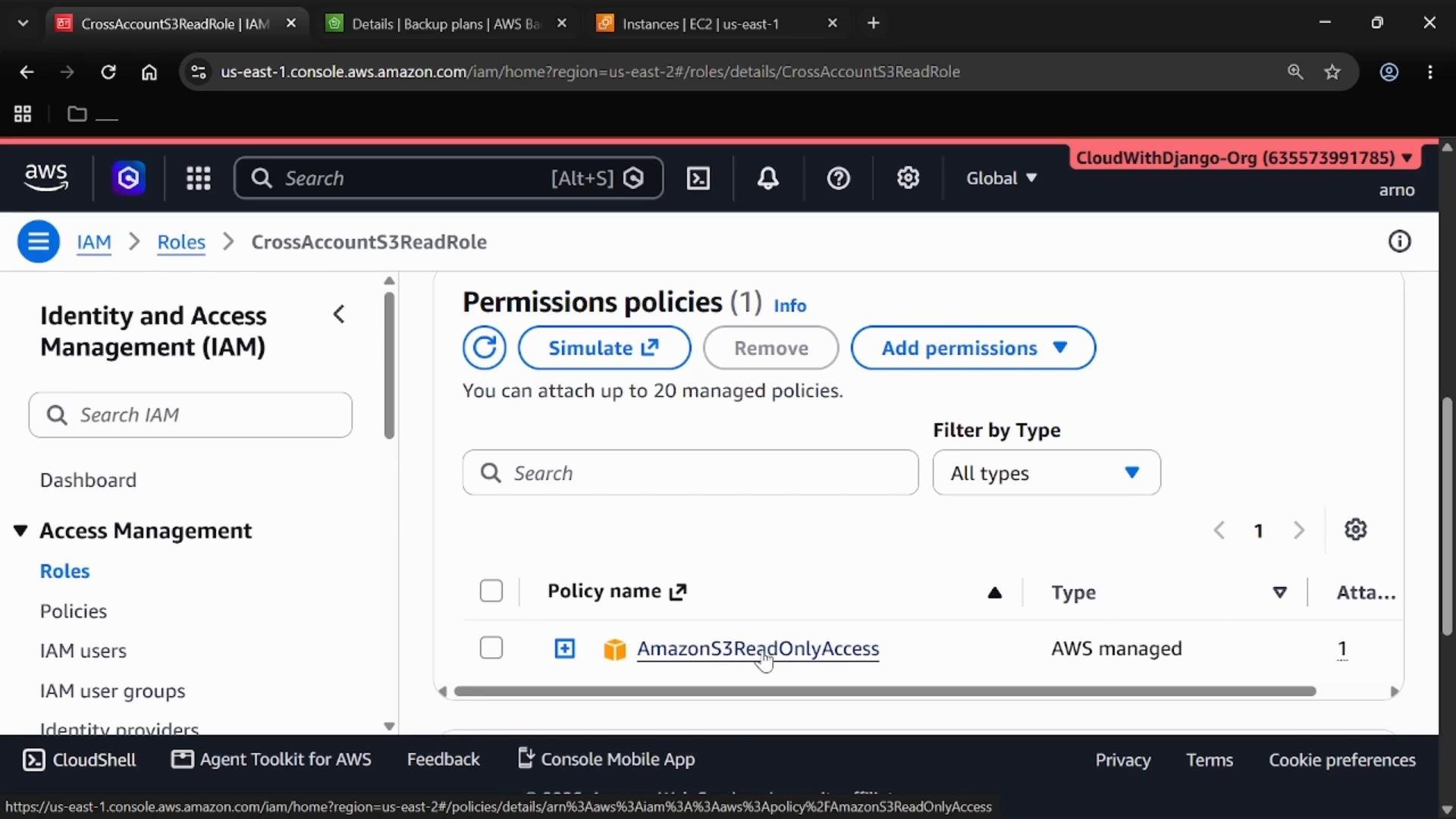Go to next policies page
Viewport: 1456px width, 819px height.
[x=1298, y=530]
